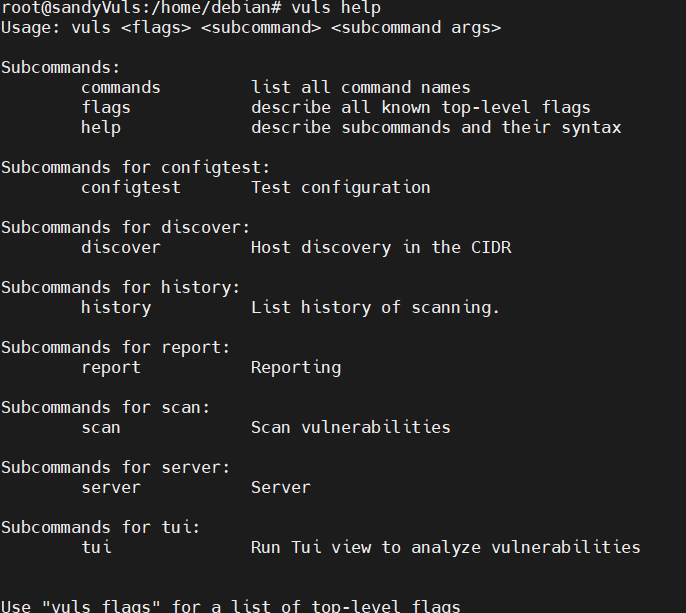Click 'Host discovery in the CIDR' text
This screenshot has height=613, width=686.
(380, 247)
